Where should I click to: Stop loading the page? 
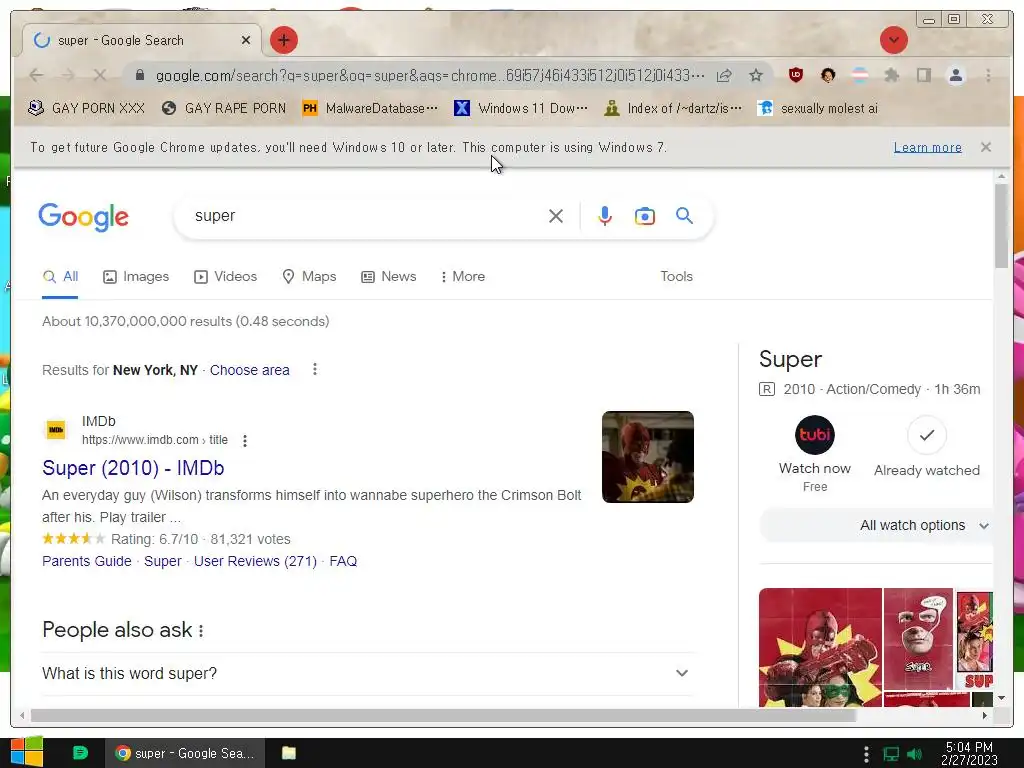[99, 75]
